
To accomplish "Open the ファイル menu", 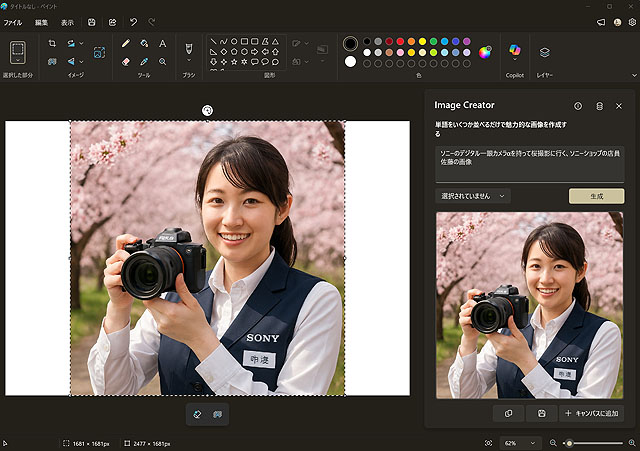I will point(13,21).
